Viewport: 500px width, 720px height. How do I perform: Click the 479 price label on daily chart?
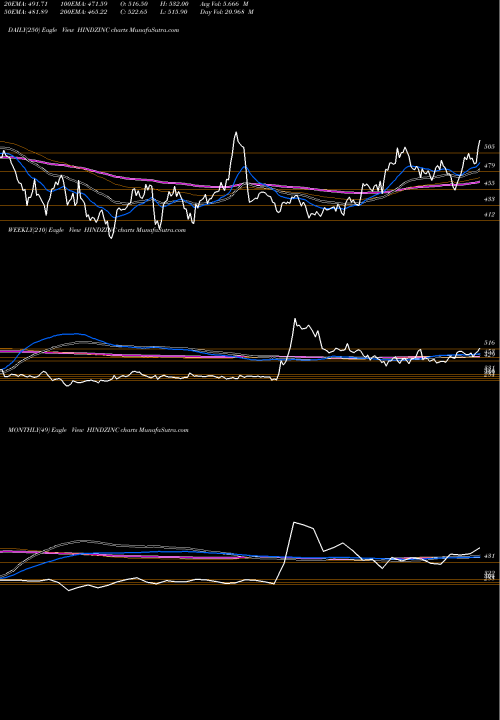[x=489, y=165]
